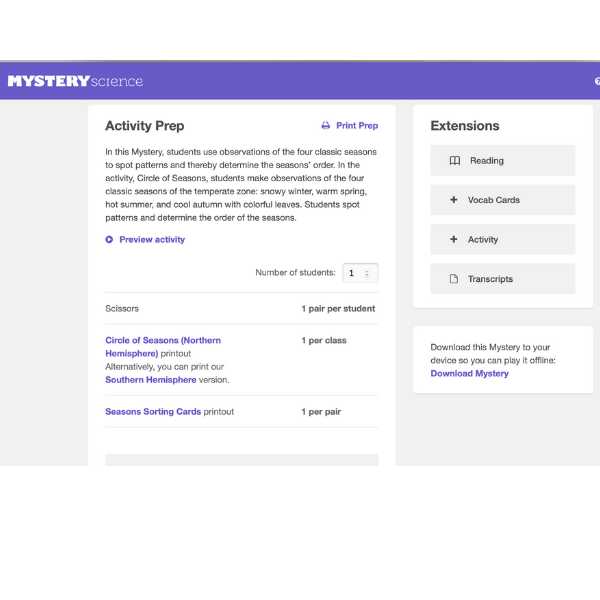Click the plus icon beside Vocab Cards

pos(454,200)
